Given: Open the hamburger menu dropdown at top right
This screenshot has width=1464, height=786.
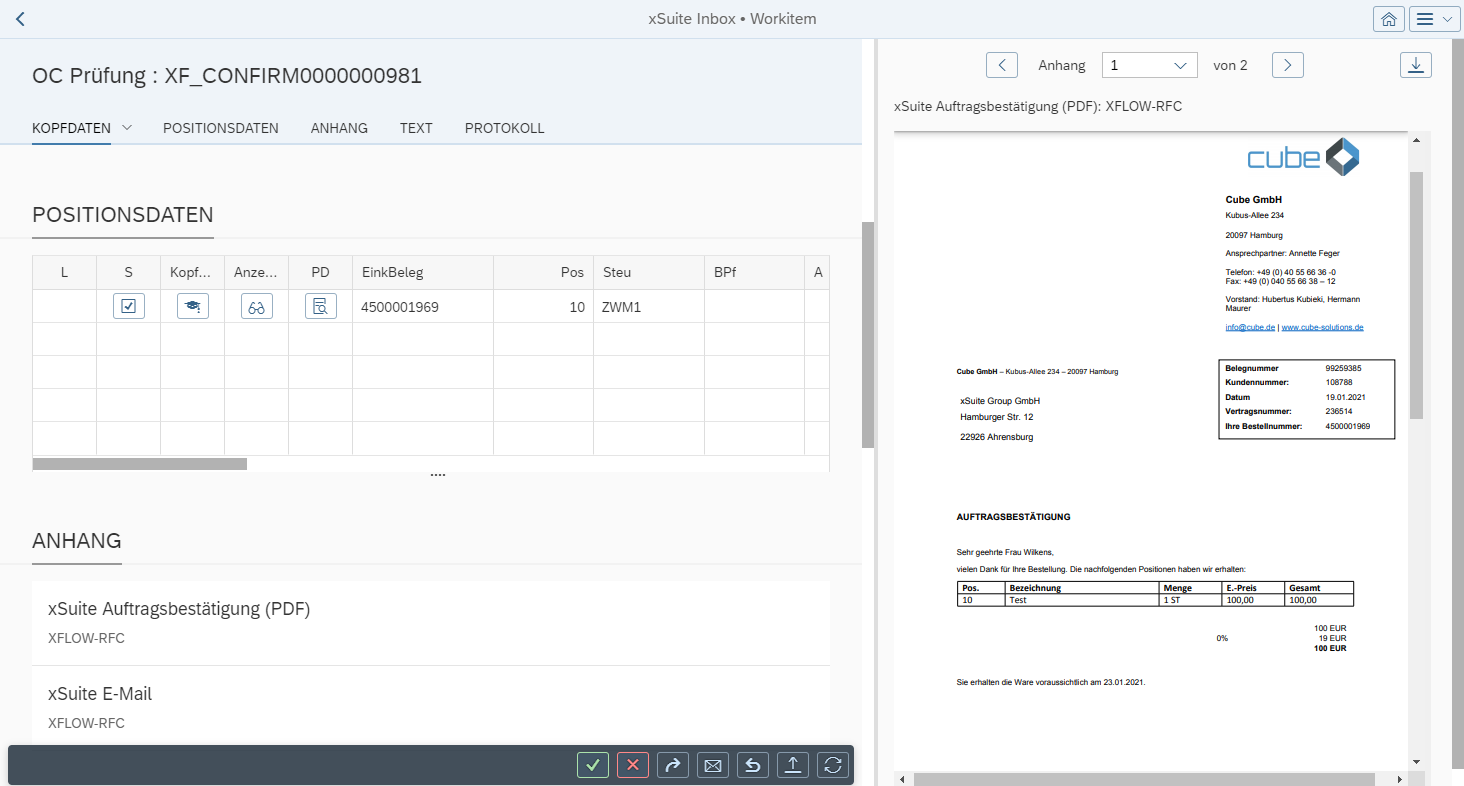Looking at the screenshot, I should (1435, 19).
